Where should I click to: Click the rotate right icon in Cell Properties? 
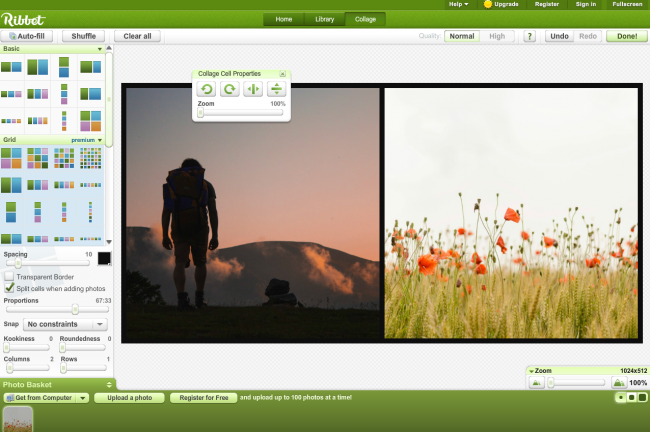point(229,89)
